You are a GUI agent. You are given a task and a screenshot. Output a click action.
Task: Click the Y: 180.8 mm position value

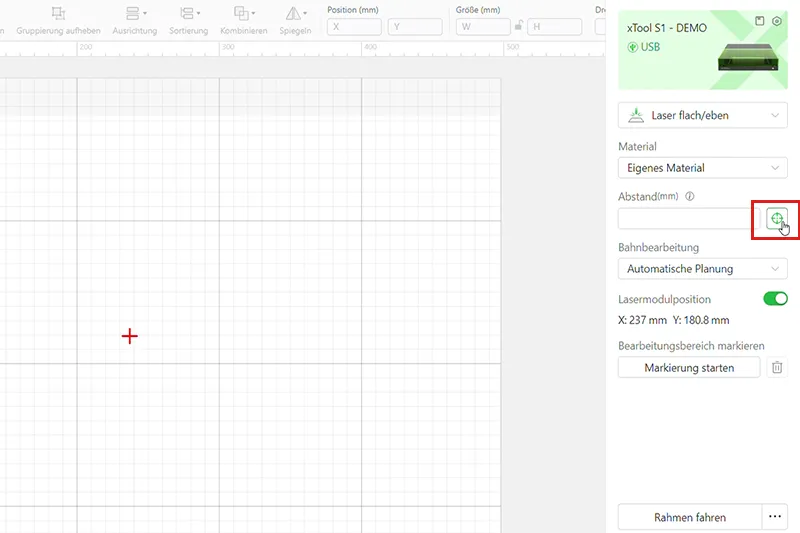click(x=701, y=320)
